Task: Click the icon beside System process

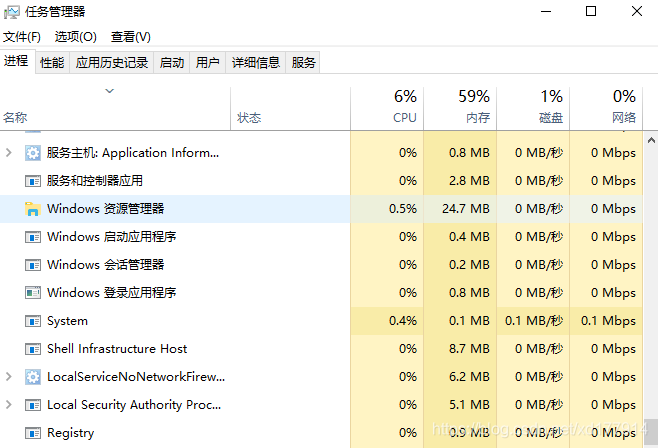Action: point(33,321)
